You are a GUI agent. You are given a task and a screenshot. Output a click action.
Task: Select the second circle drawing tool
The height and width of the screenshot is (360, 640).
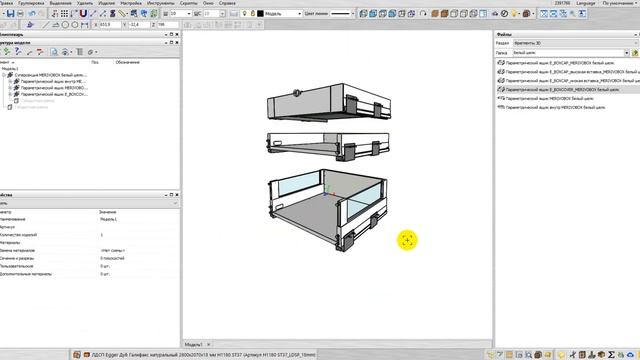(75, 25)
